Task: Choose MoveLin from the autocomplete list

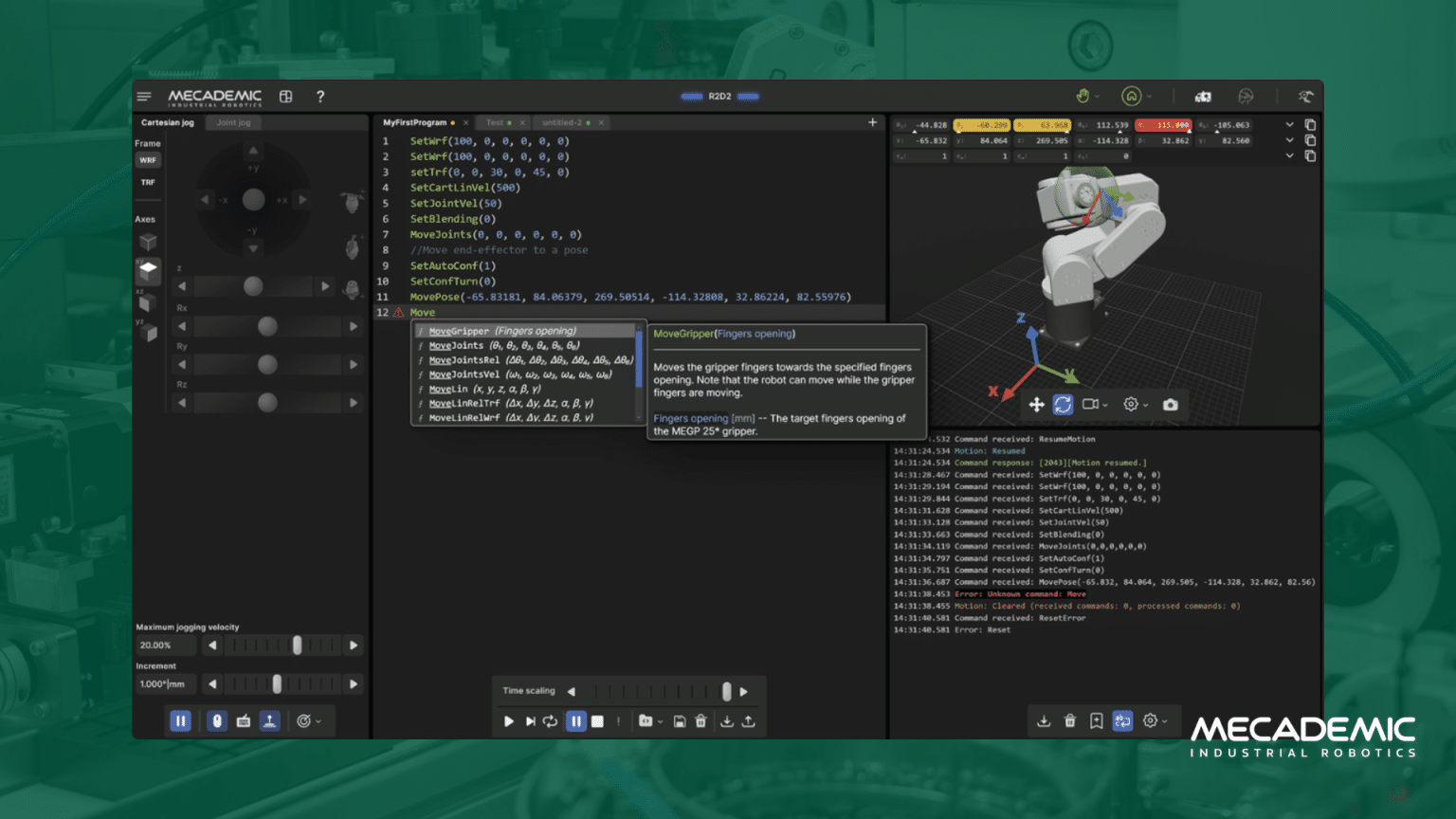Action: click(448, 389)
